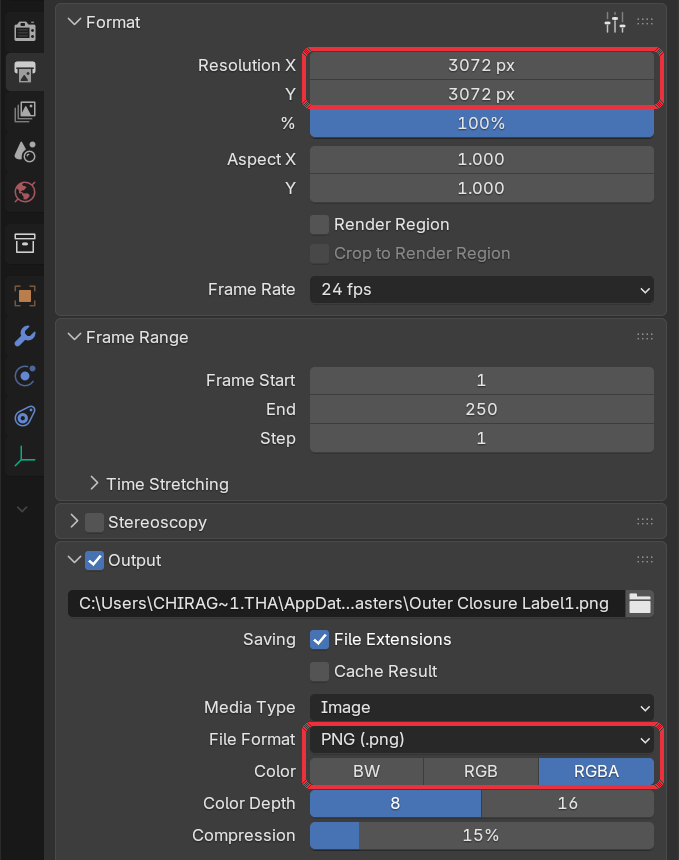679x860 pixels.
Task: Click folder icon to browse output path
Action: tap(640, 603)
